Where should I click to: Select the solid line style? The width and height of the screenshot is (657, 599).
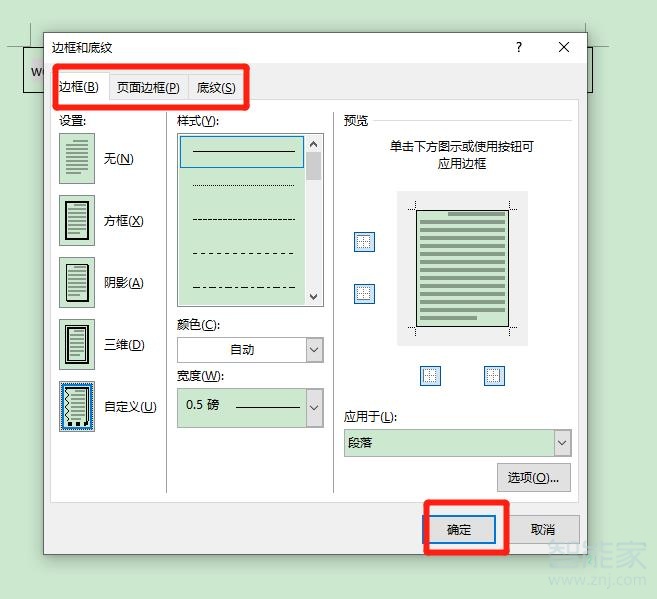coord(242,152)
